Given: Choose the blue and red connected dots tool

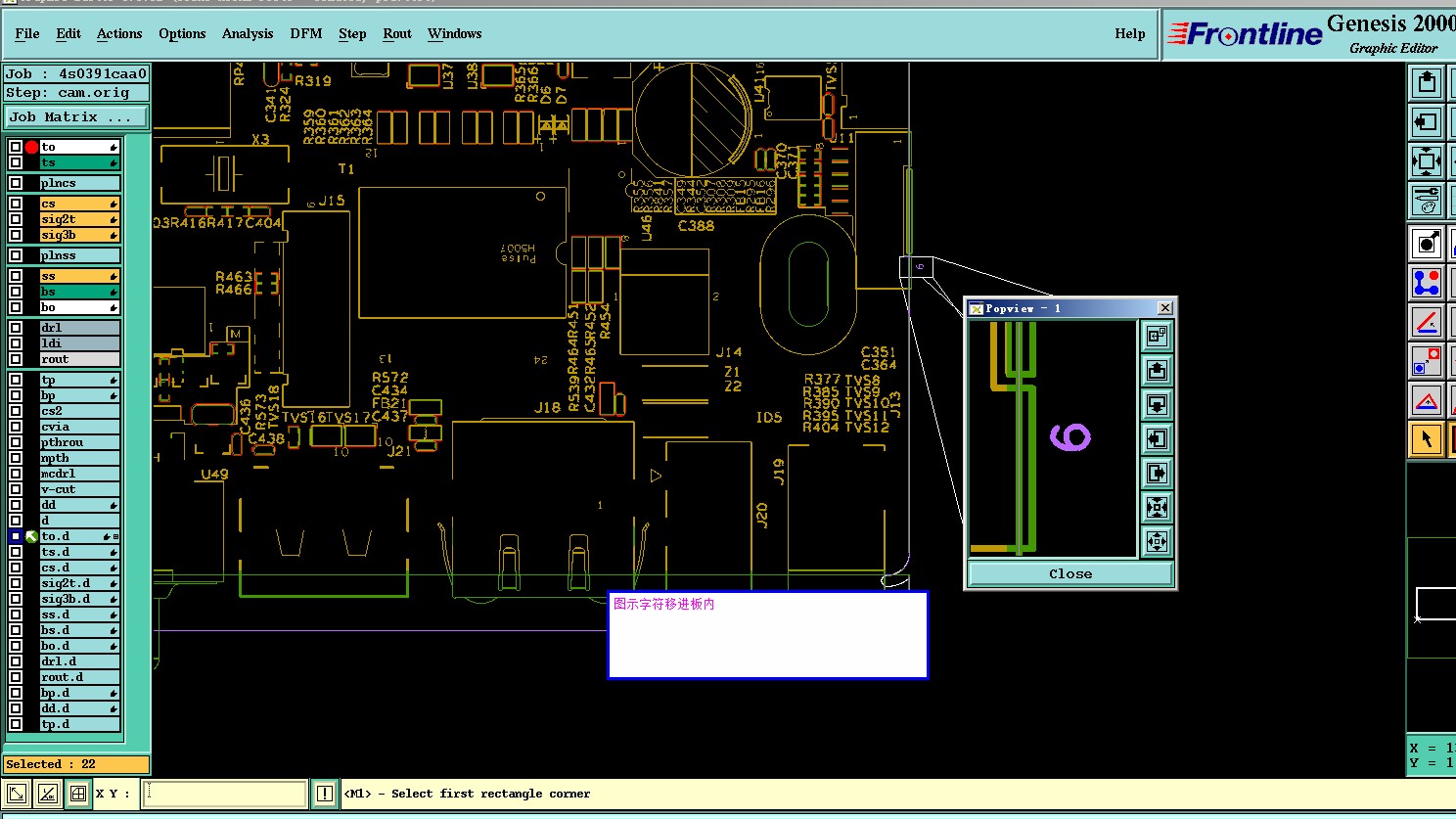Looking at the screenshot, I should pos(1427,283).
